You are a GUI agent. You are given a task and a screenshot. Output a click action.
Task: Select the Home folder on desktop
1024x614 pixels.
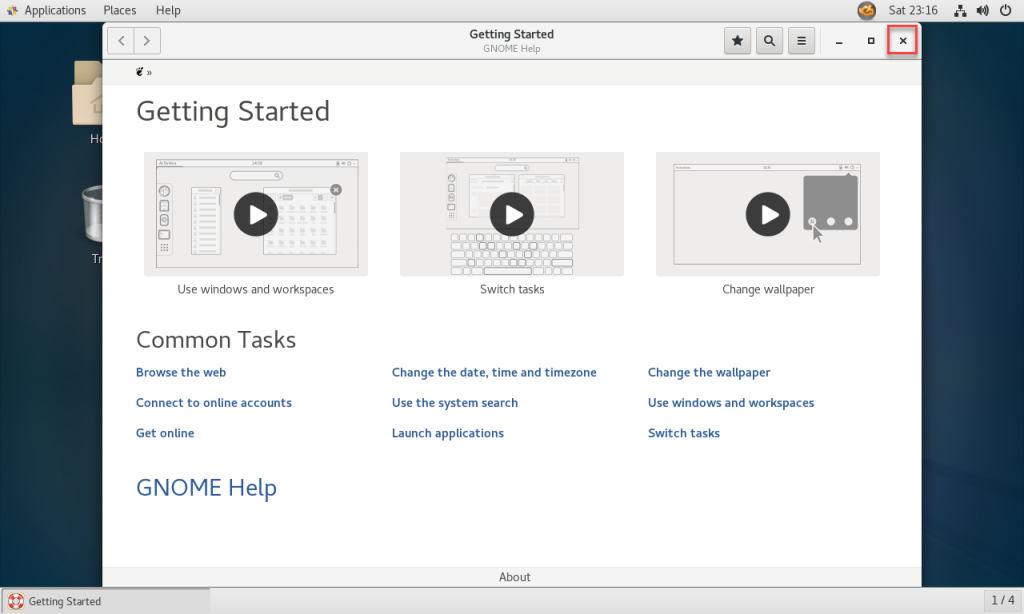88,93
